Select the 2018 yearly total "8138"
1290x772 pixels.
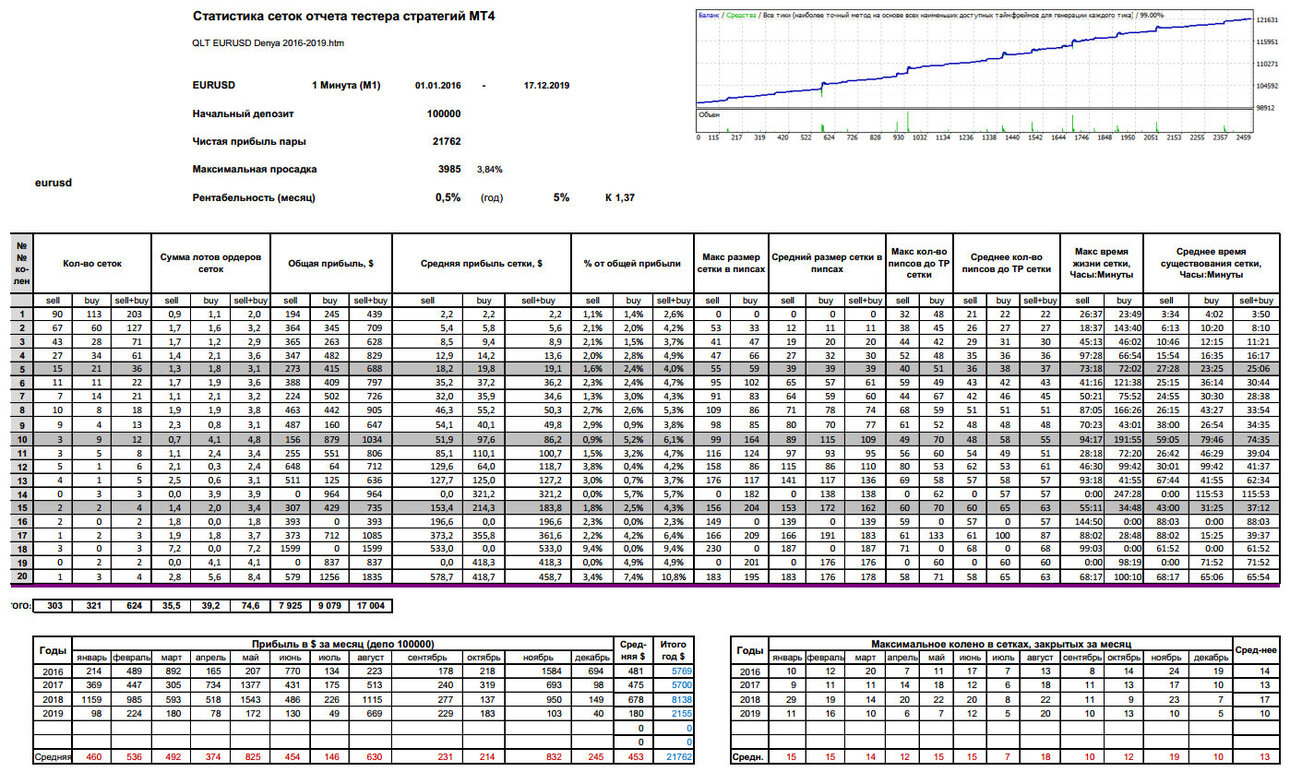[x=679, y=699]
